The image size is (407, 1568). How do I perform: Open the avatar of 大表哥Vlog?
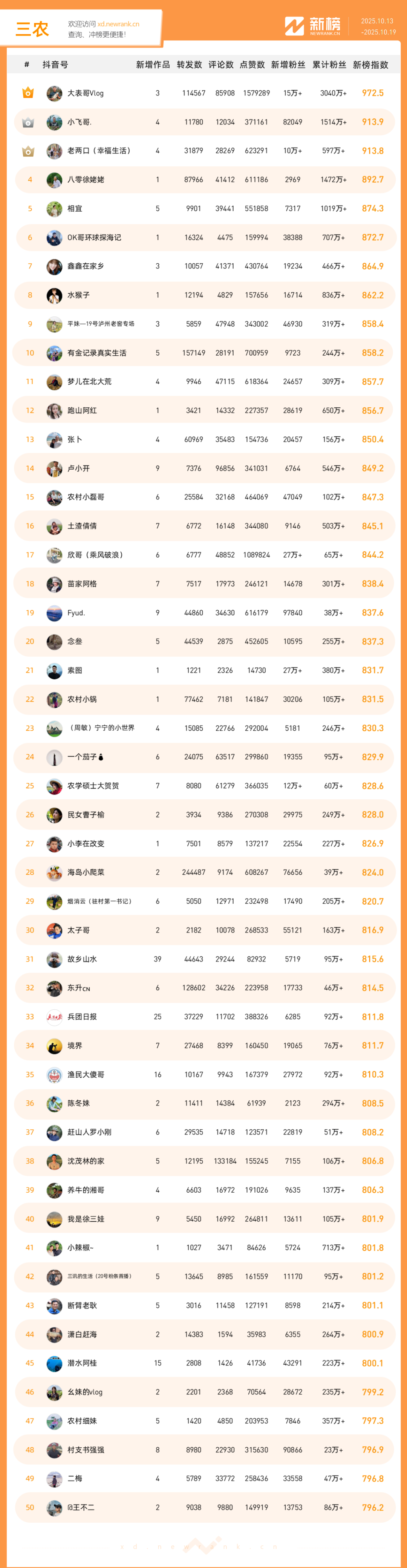(x=54, y=93)
